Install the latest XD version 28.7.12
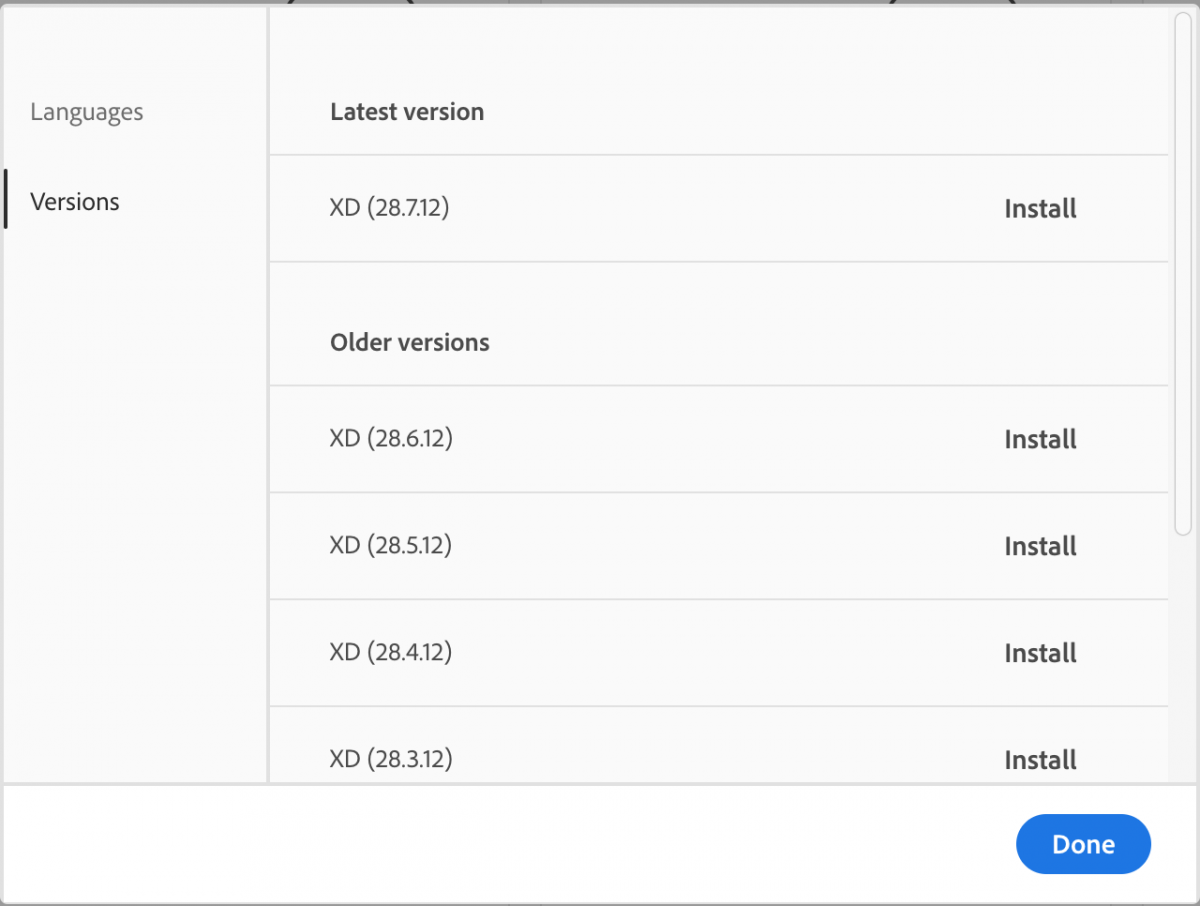This screenshot has height=906, width=1200. [1040, 209]
